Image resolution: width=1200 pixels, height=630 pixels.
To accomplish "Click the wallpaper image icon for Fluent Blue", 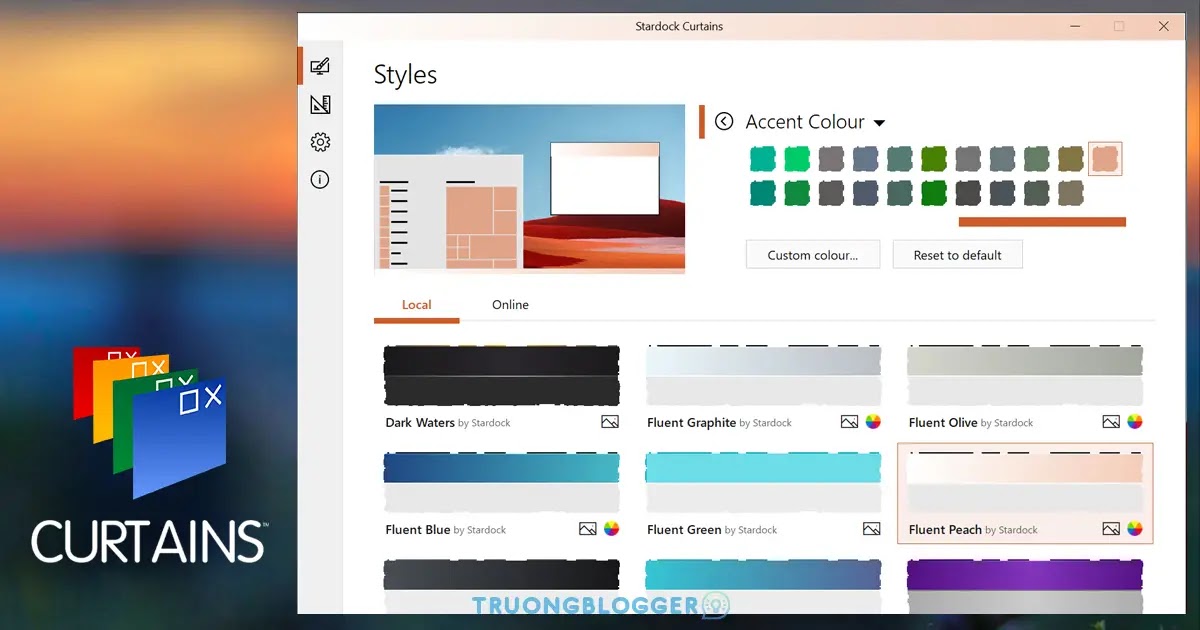I will (588, 529).
